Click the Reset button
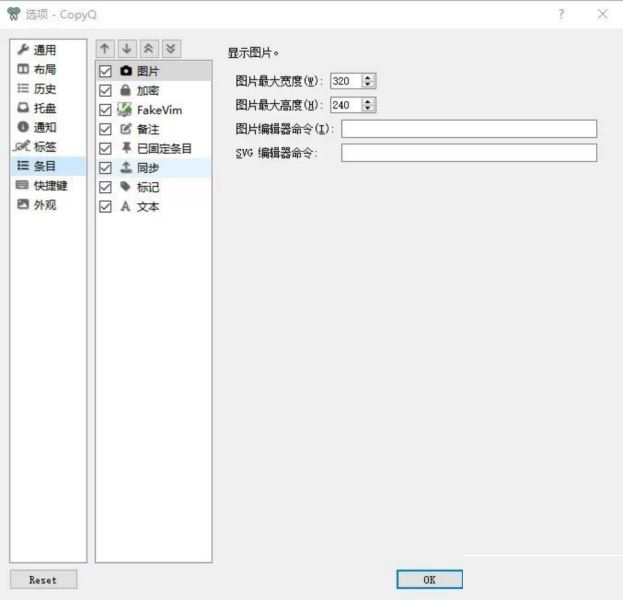Viewport: 623px width, 600px height. click(43, 579)
